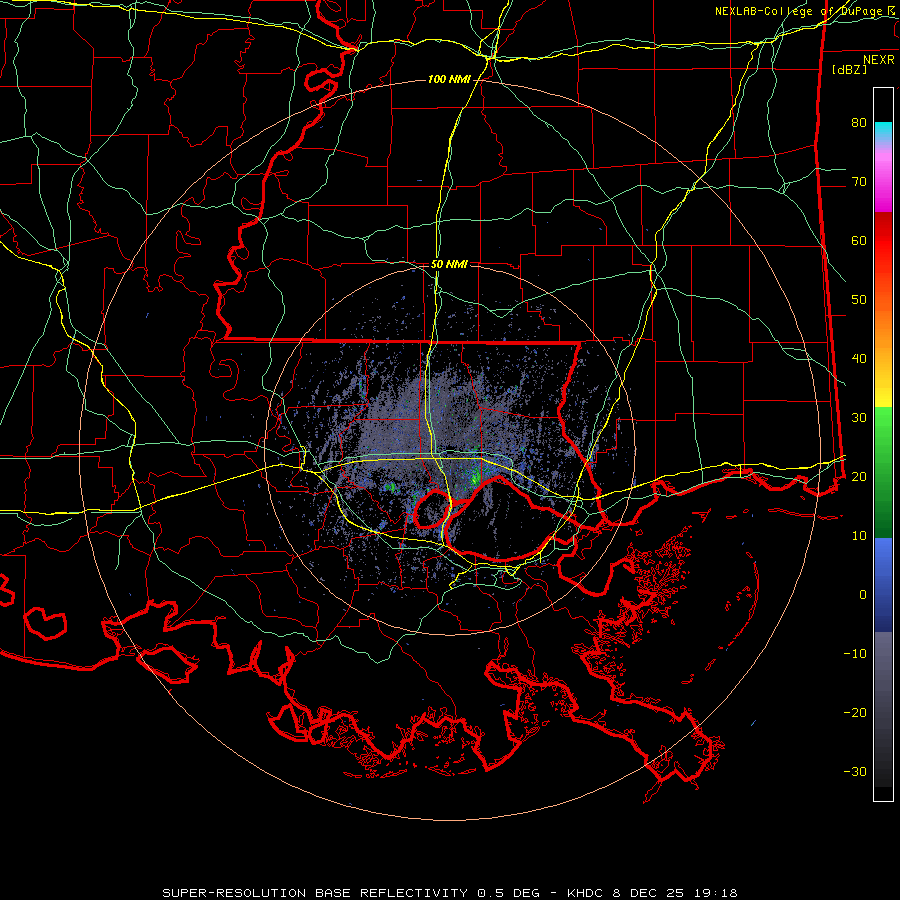
Task: Click the 40 dBZ scale value
Action: 859,358
